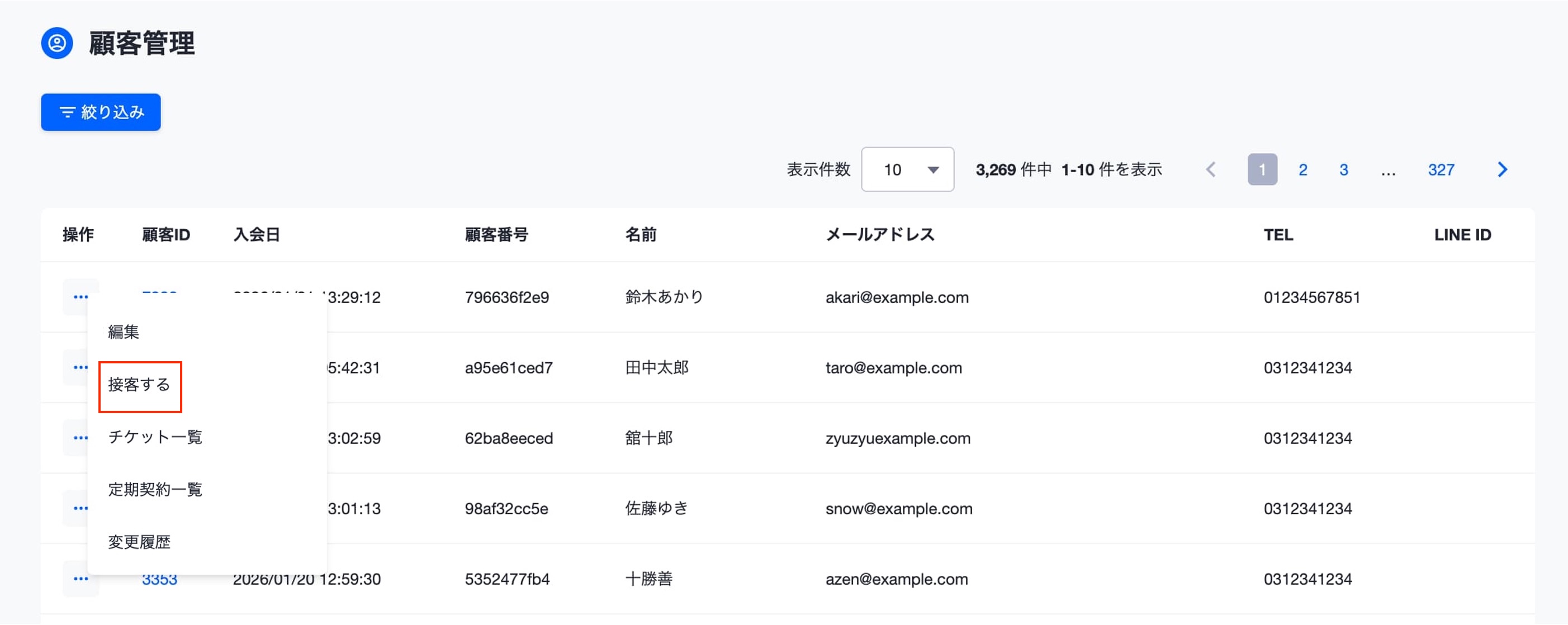
Task: Click email zyuzyuexample.com
Action: point(898,439)
